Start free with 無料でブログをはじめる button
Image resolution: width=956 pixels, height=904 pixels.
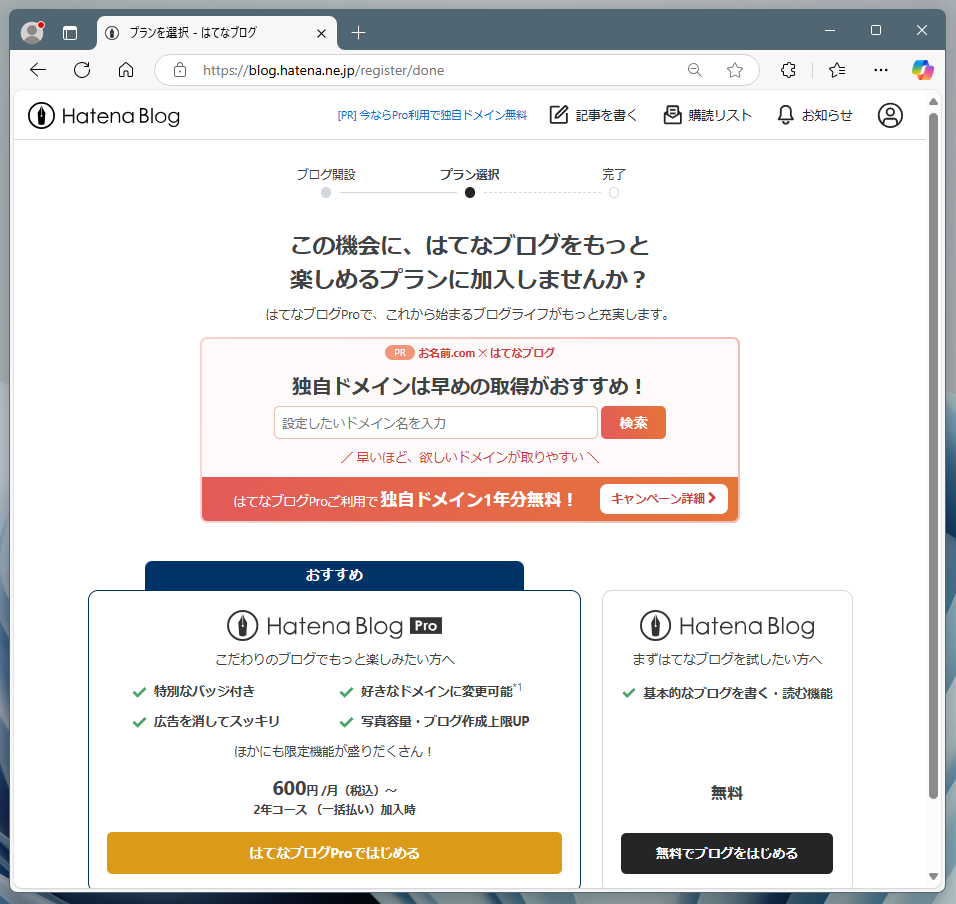pos(727,853)
